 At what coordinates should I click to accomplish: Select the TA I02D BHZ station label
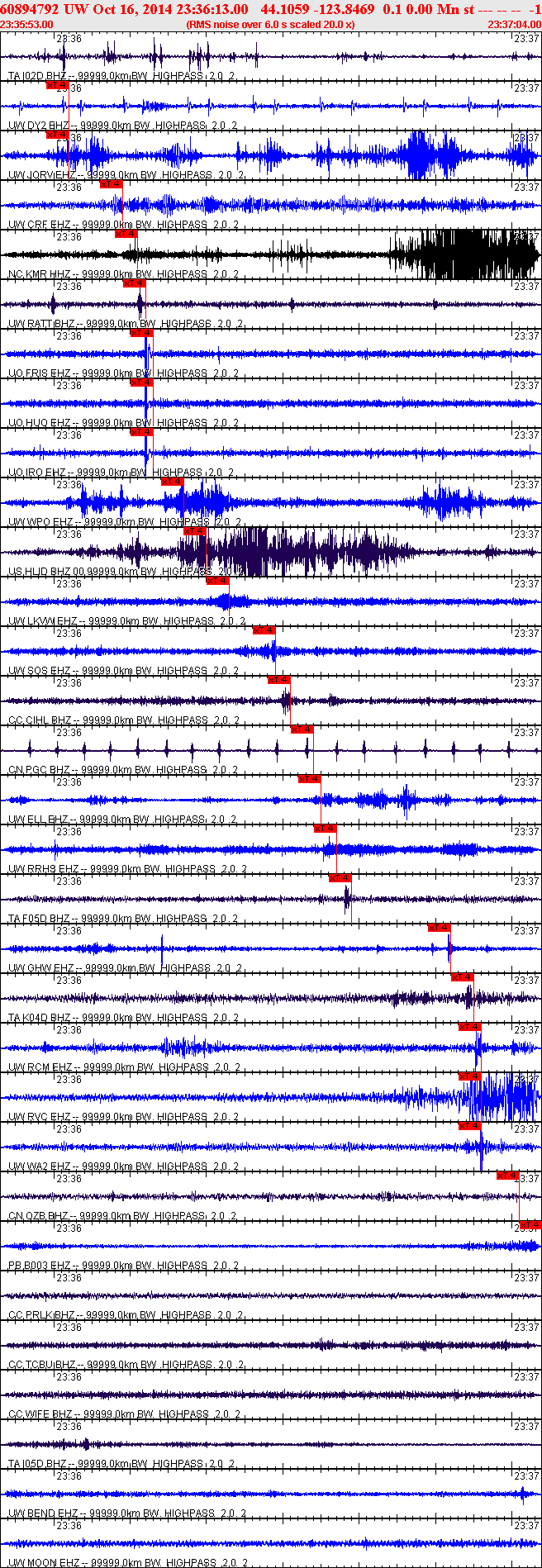pos(121,76)
